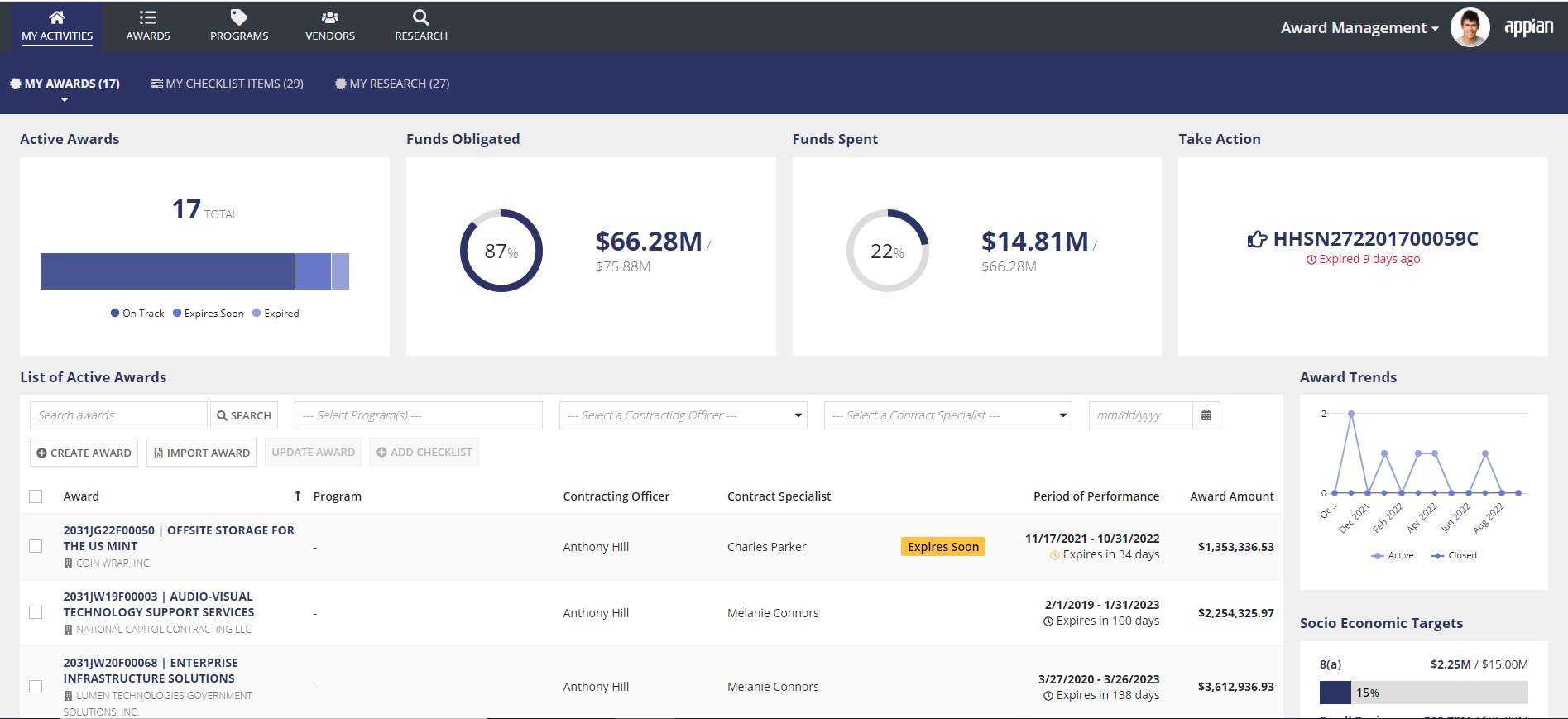The image size is (1568, 719).
Task: Click the Appian logo
Action: 1528,27
